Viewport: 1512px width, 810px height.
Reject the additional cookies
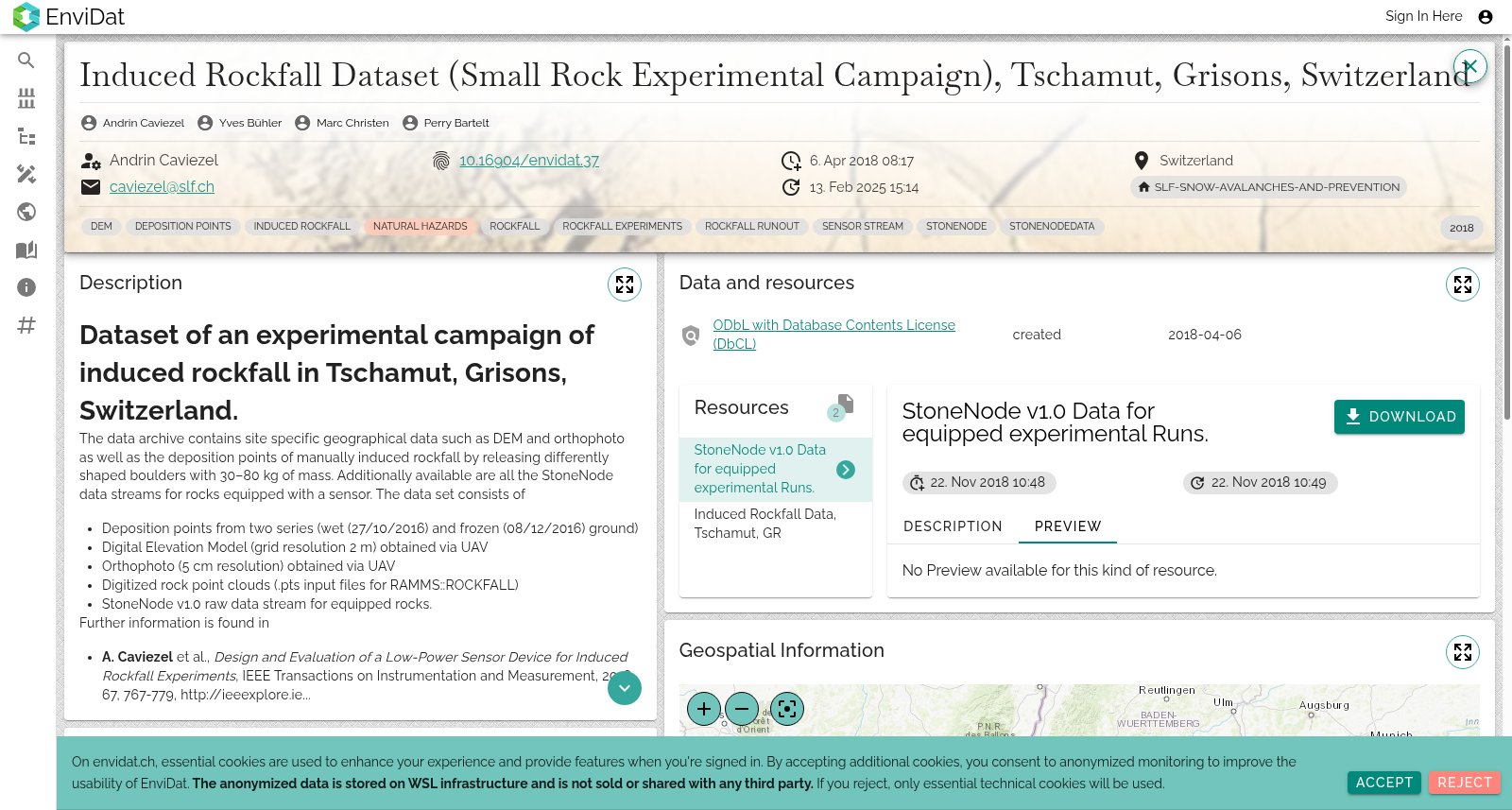pos(1465,783)
